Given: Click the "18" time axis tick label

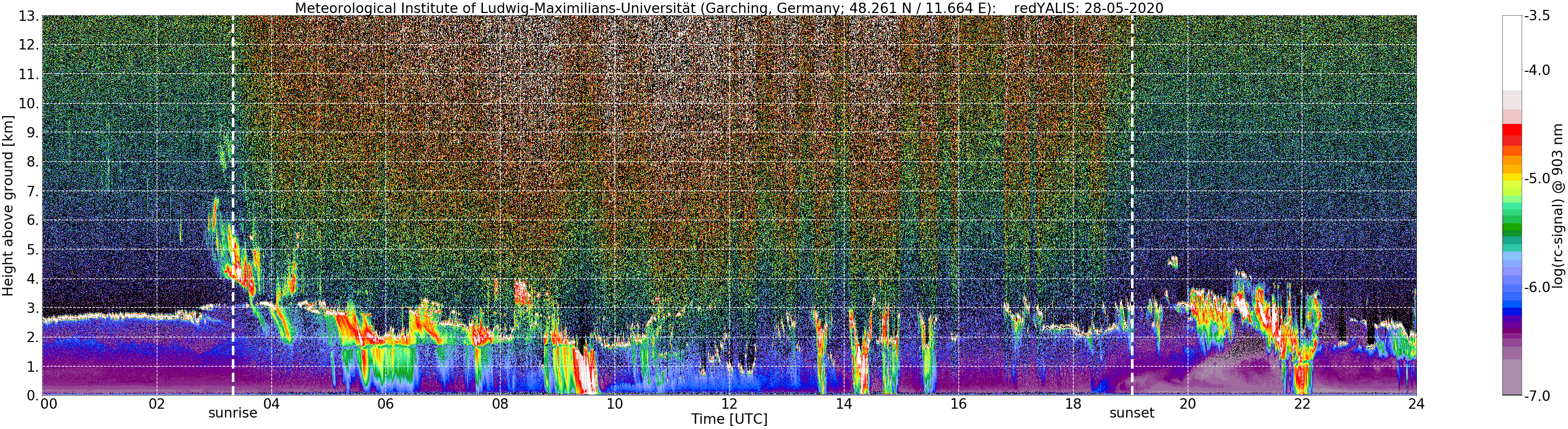Looking at the screenshot, I should 1073,404.
